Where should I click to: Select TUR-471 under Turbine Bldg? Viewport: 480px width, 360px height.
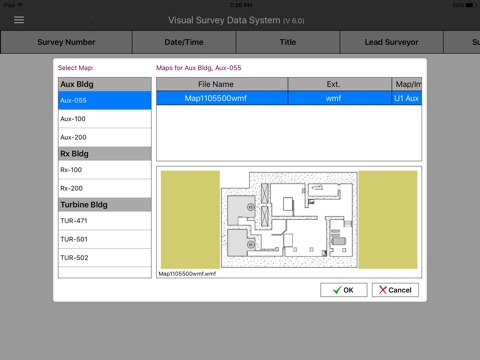[105, 221]
